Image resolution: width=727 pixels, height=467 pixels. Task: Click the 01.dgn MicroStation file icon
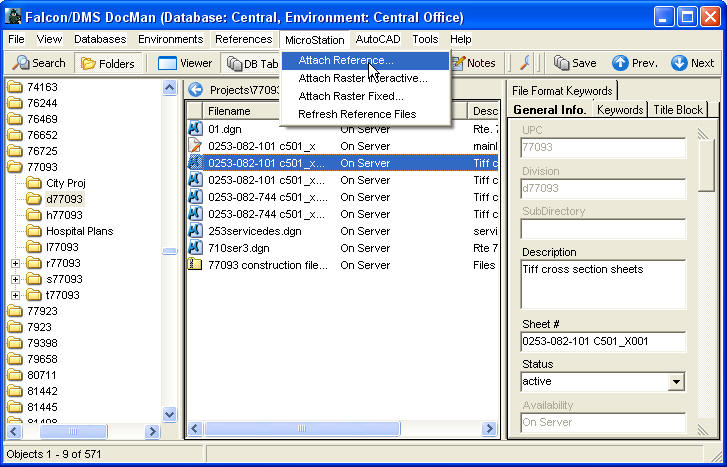tap(196, 128)
